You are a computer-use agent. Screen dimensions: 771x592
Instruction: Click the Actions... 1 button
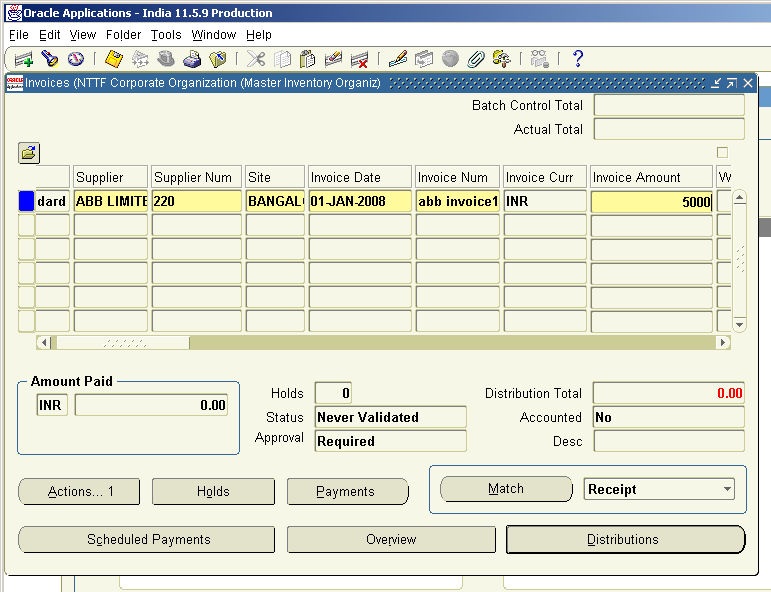(79, 491)
